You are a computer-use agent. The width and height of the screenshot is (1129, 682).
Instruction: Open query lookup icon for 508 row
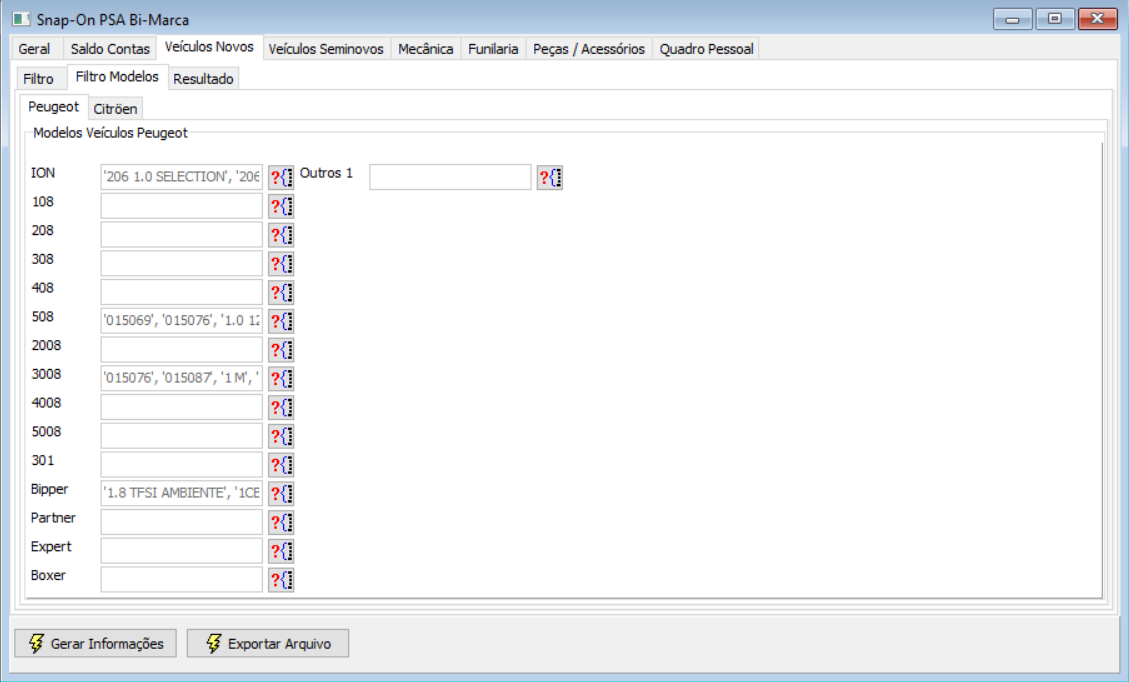pos(281,321)
